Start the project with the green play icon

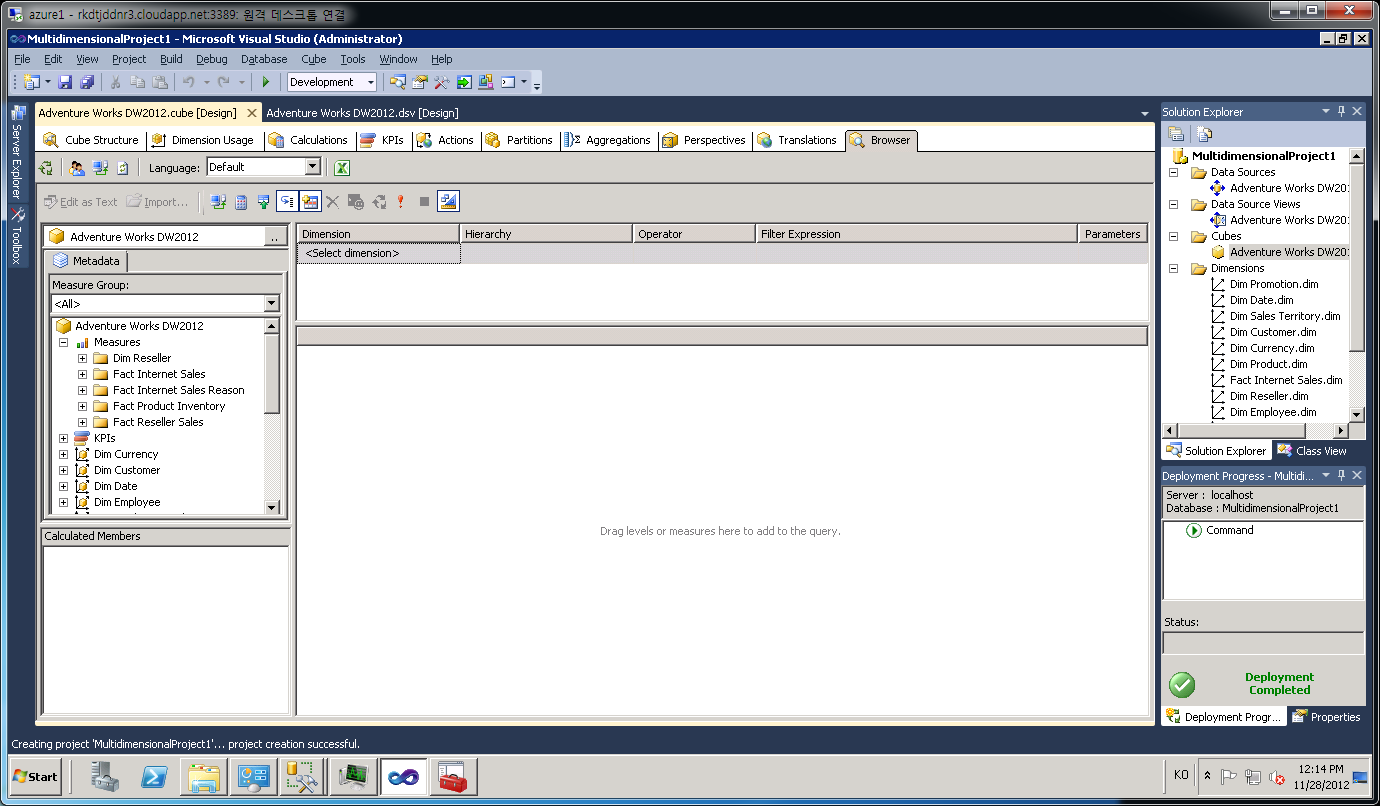click(266, 82)
